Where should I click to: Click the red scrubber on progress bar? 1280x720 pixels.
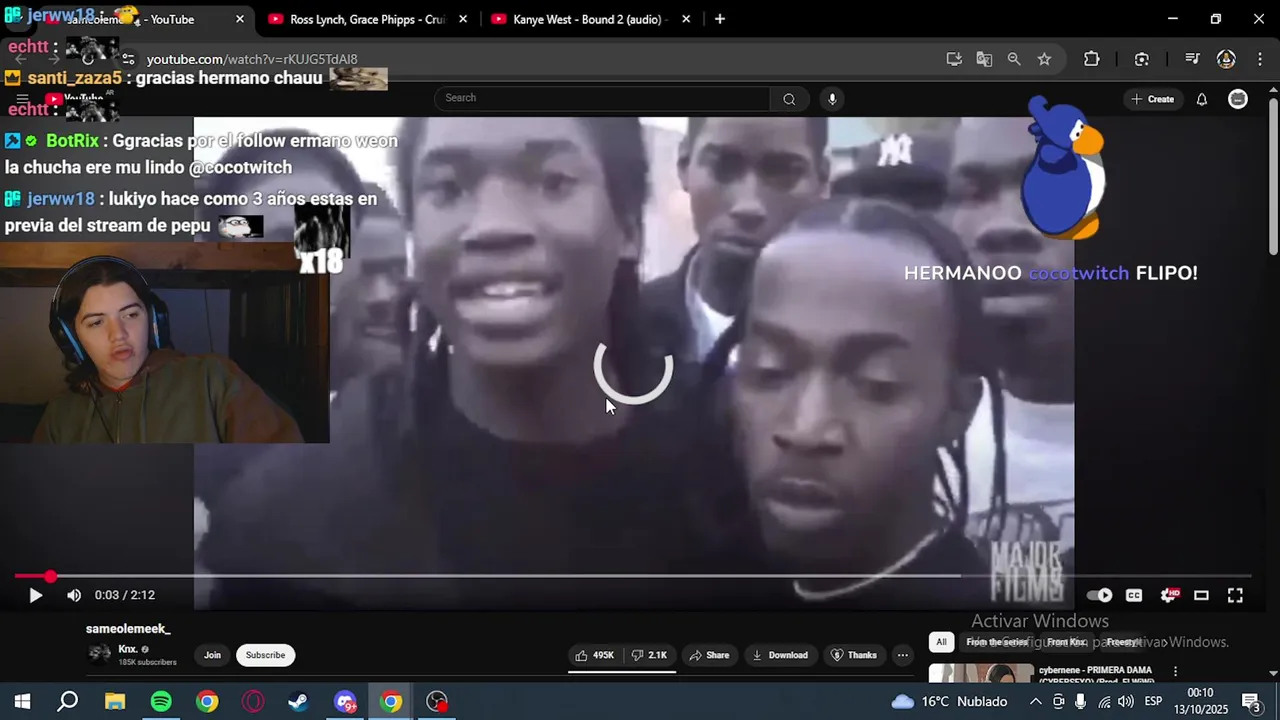[50, 576]
